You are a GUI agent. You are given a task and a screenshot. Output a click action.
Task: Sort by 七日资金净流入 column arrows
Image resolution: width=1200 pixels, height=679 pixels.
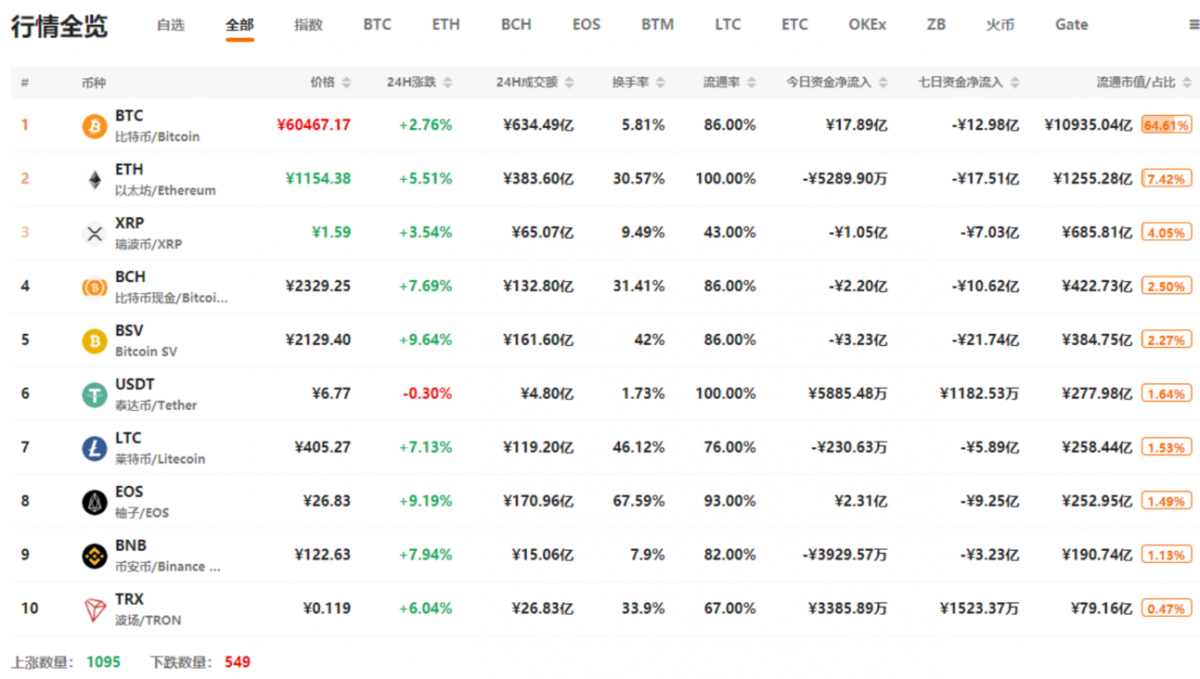(x=1014, y=82)
